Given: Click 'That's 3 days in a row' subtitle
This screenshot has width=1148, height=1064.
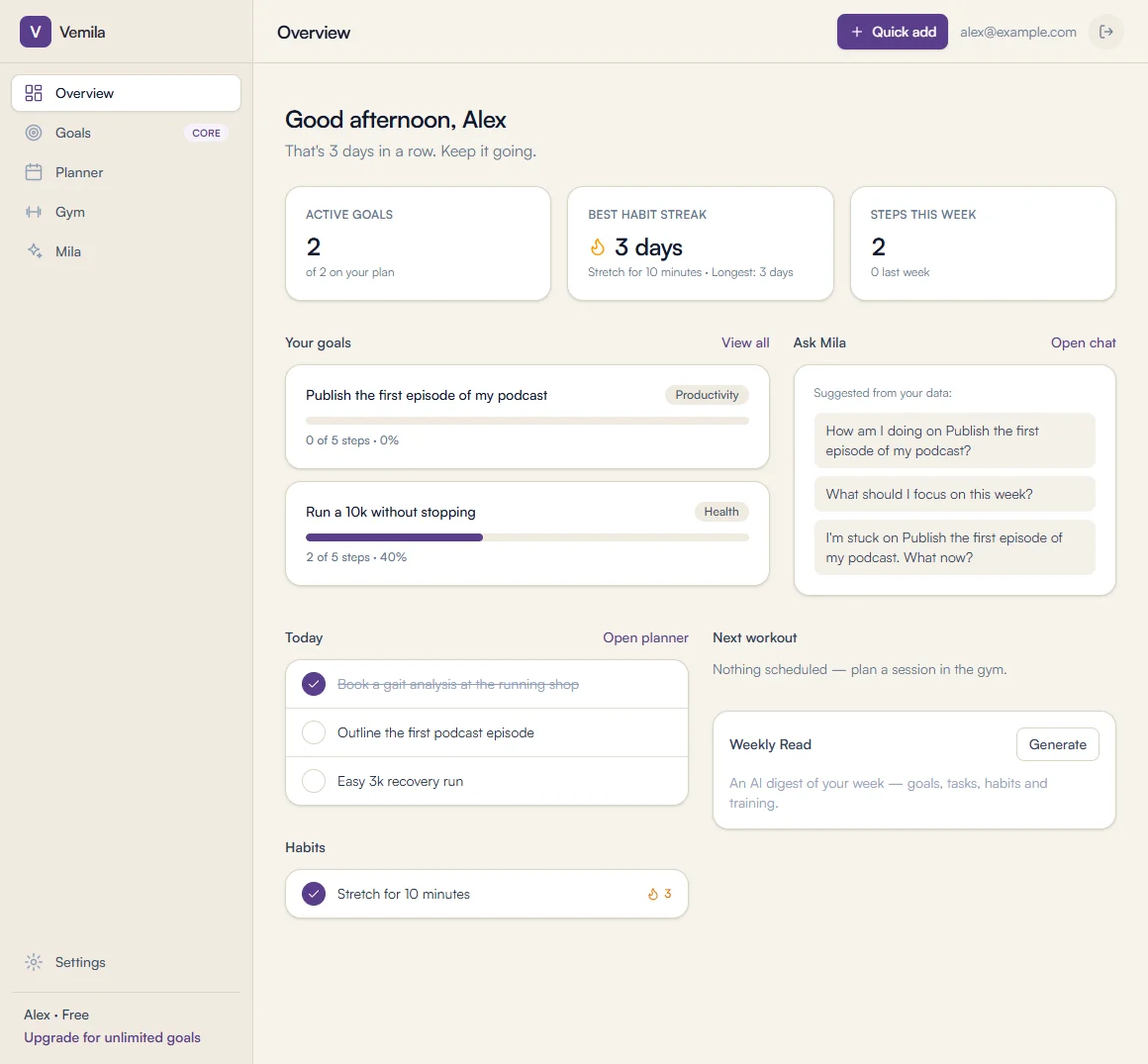Looking at the screenshot, I should pos(411,150).
